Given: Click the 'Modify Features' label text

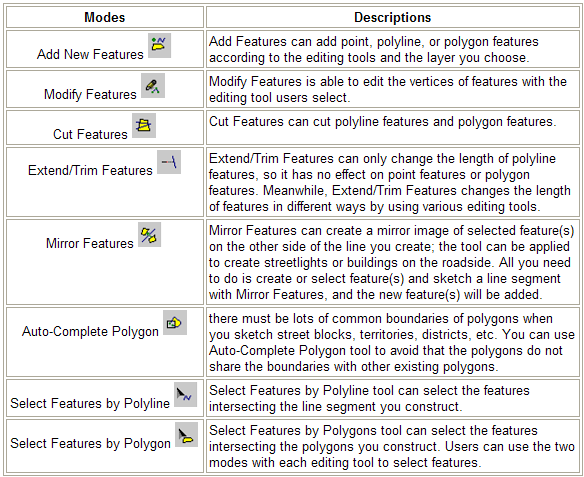Looking at the screenshot, I should click(90, 94).
